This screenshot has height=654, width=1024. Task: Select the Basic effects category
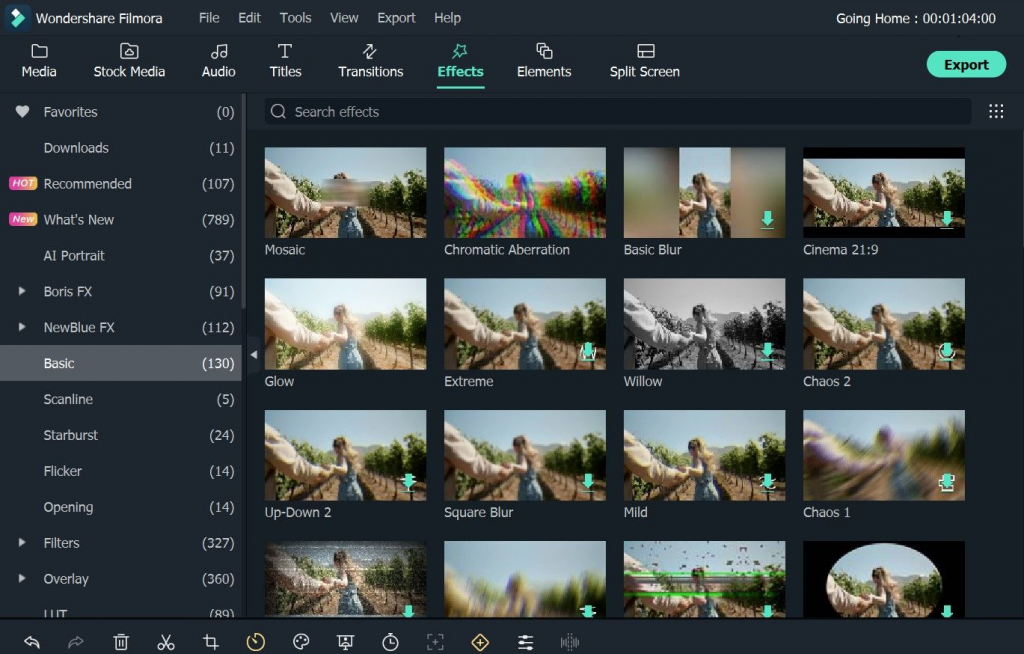point(121,363)
